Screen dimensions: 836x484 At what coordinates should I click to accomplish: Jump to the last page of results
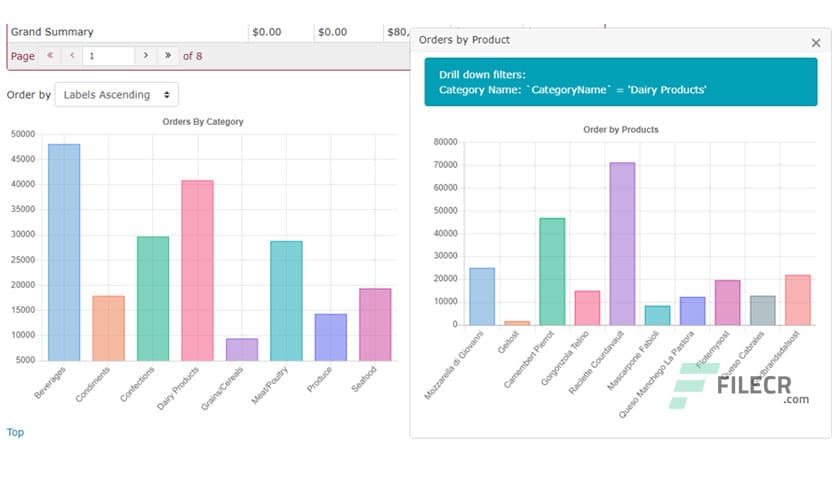coord(168,56)
